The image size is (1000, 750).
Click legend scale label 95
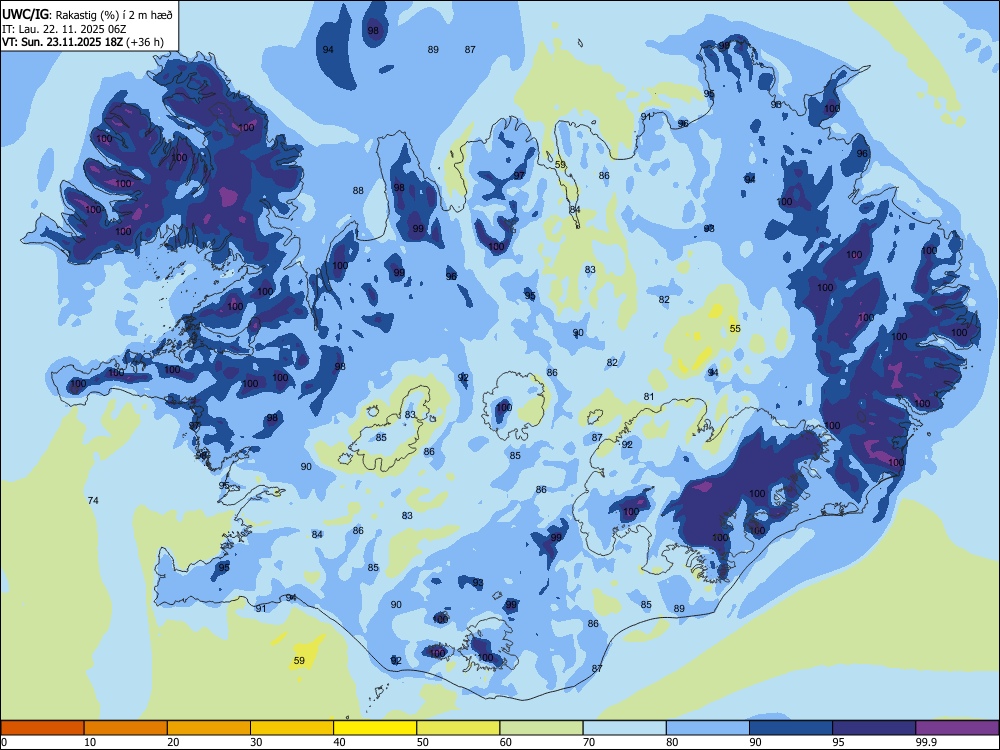tap(838, 742)
